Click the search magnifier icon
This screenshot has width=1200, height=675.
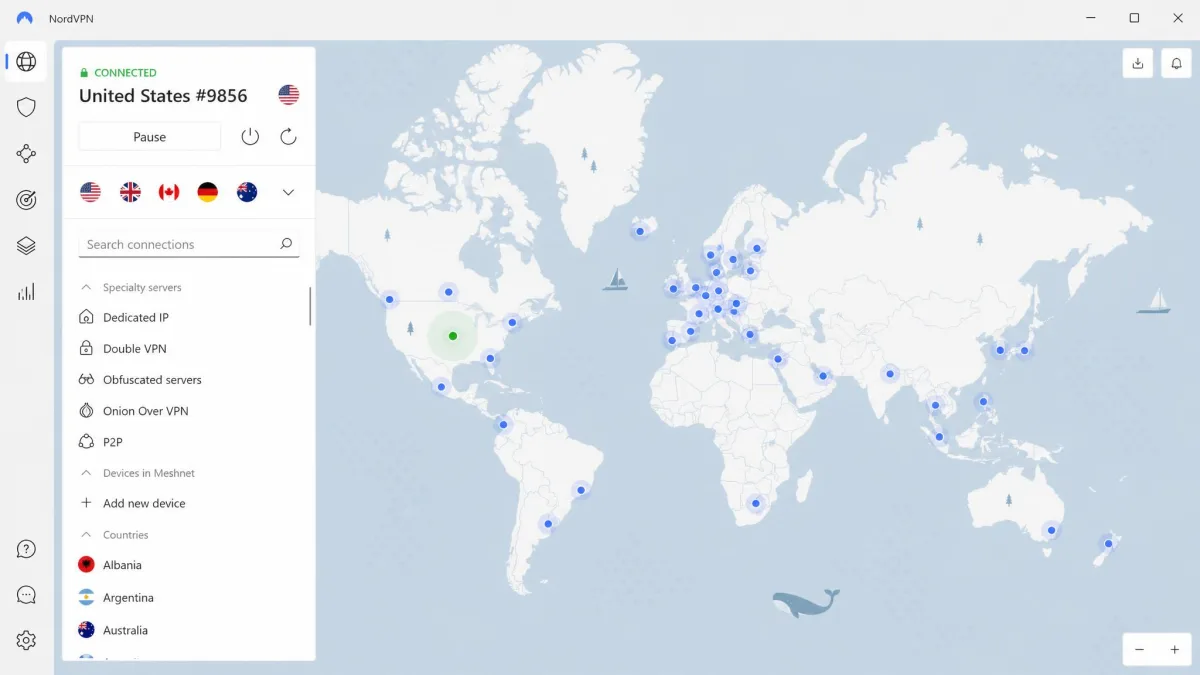point(286,244)
